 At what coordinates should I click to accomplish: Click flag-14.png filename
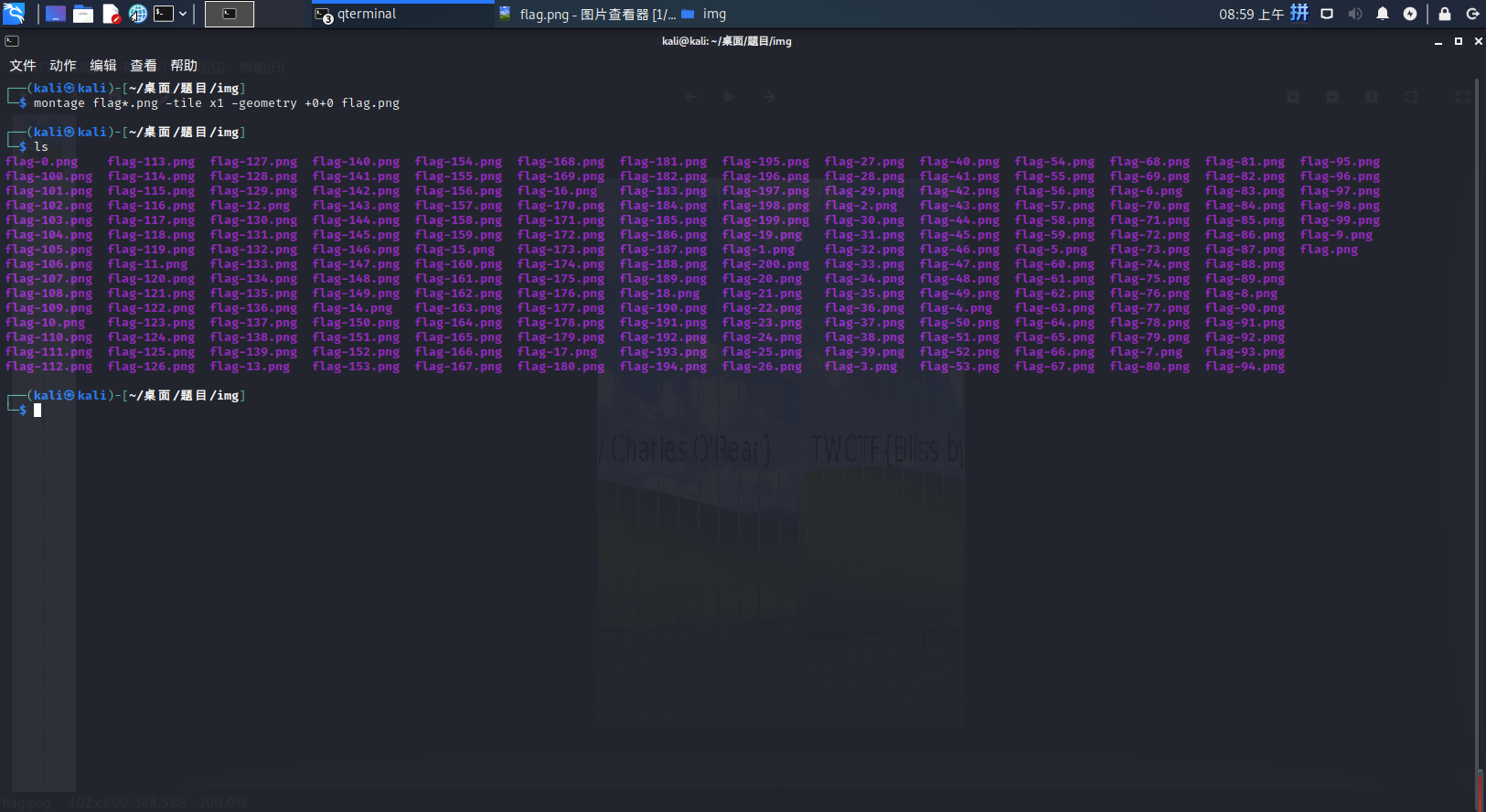353,308
